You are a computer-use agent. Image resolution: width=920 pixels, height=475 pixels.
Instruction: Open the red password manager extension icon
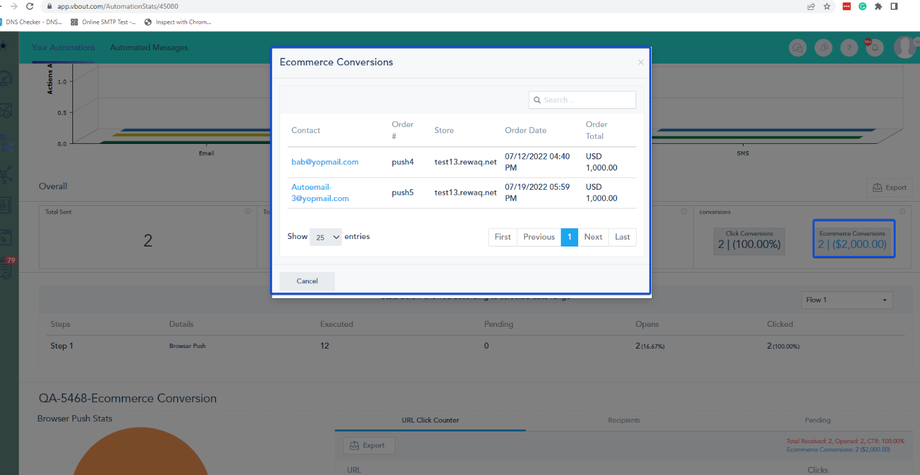(847, 6)
